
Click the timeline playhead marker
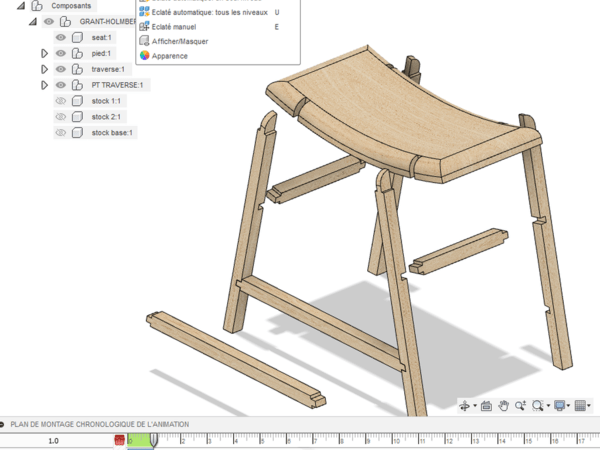tap(154, 440)
